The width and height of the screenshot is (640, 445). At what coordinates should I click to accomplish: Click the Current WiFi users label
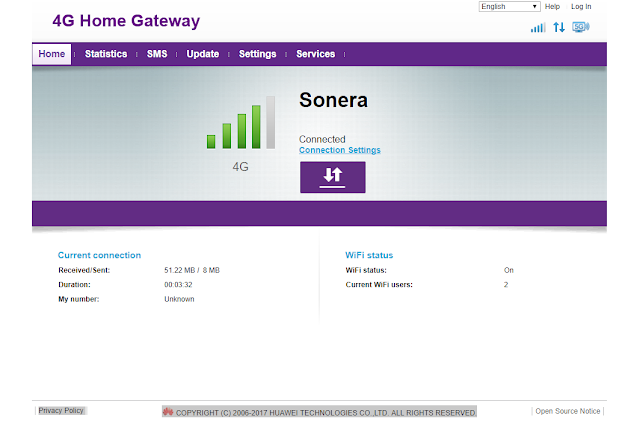pyautogui.click(x=379, y=285)
